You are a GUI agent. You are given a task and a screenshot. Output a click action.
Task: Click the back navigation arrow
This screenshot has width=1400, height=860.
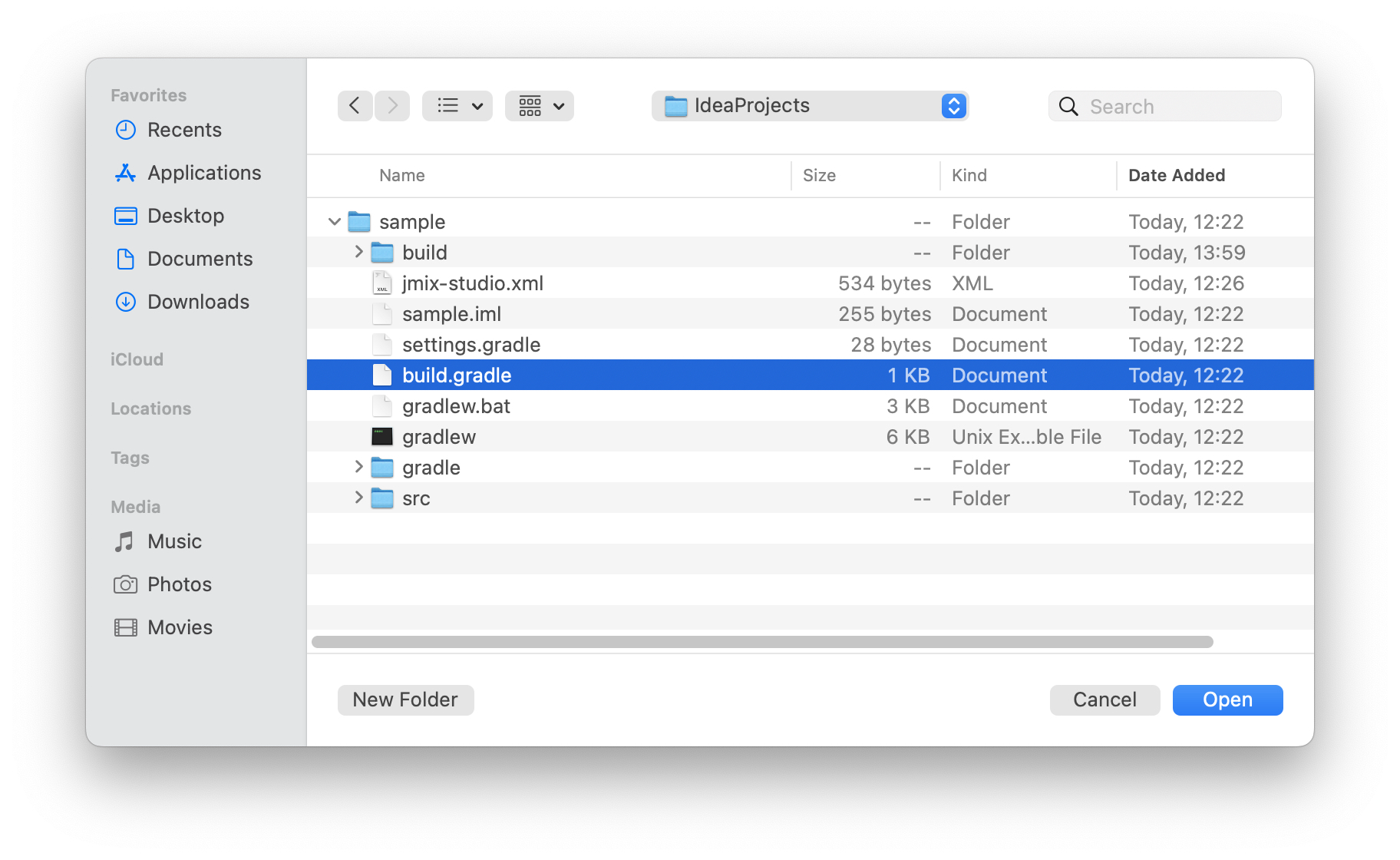355,106
